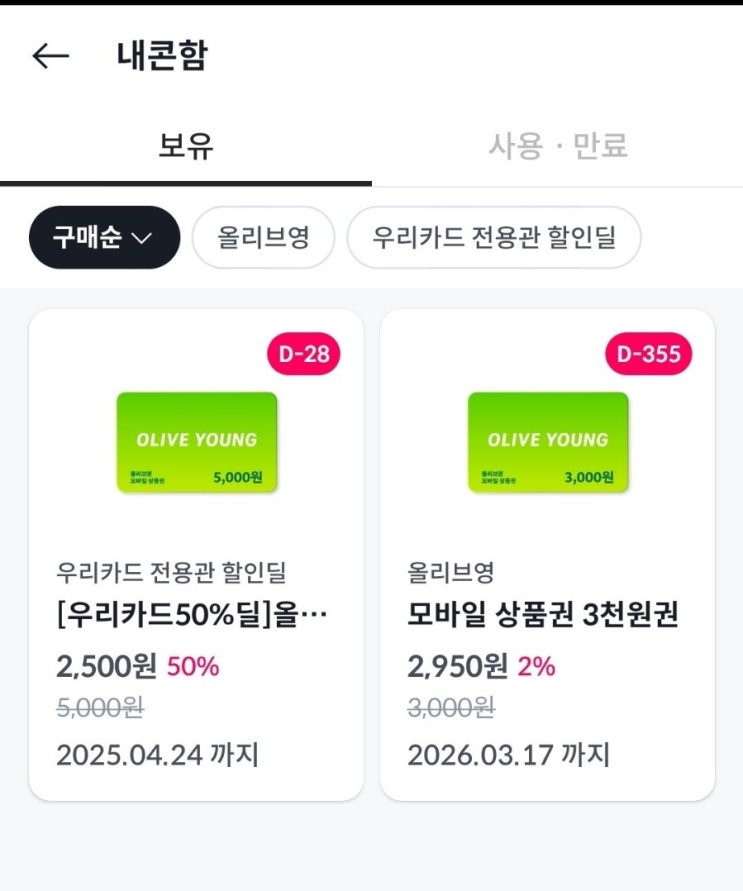The image size is (743, 891).
Task: Select the 2,950원 2% price line
Action: click(481, 666)
